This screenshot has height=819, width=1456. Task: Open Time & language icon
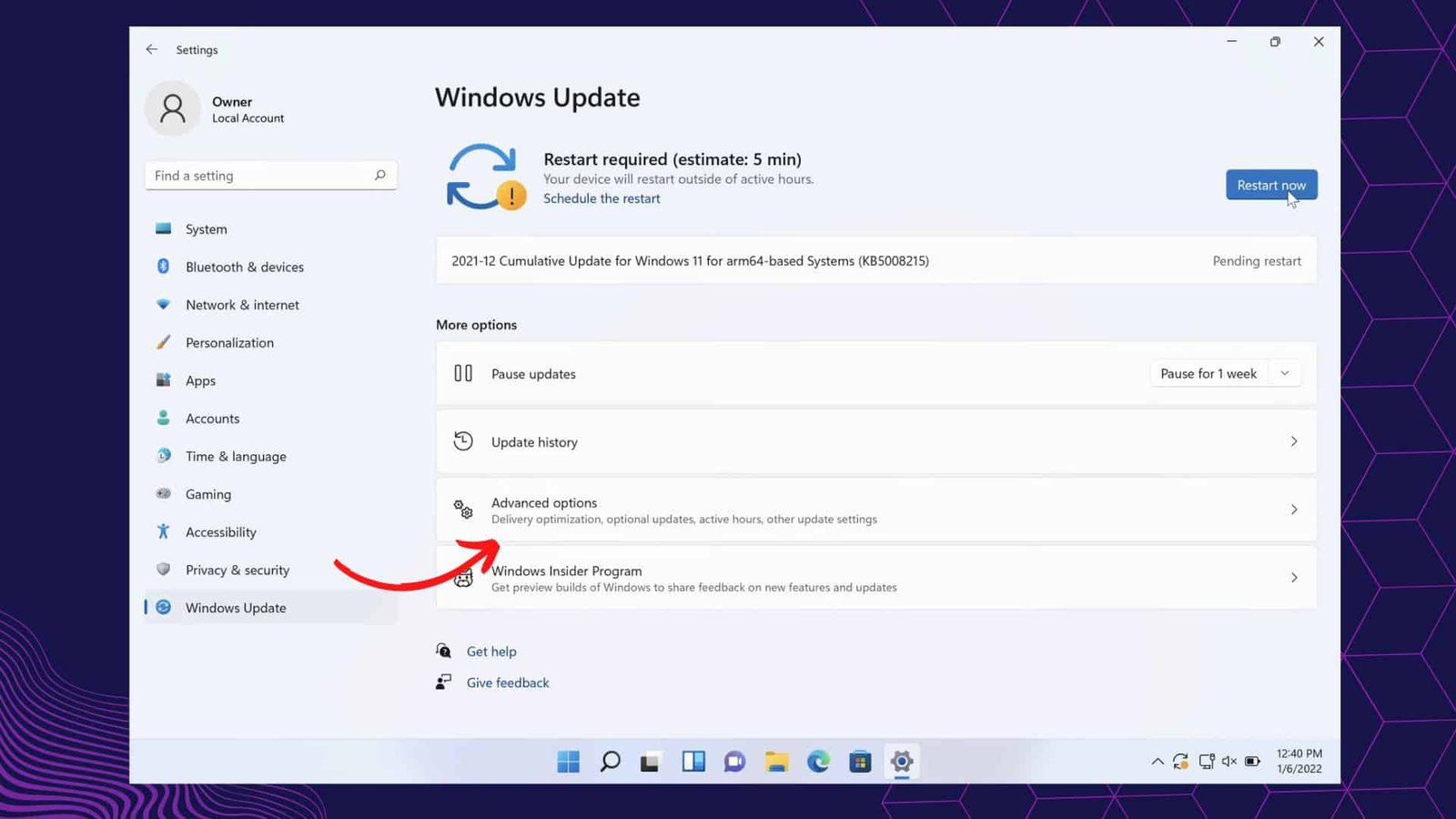pyautogui.click(x=164, y=456)
